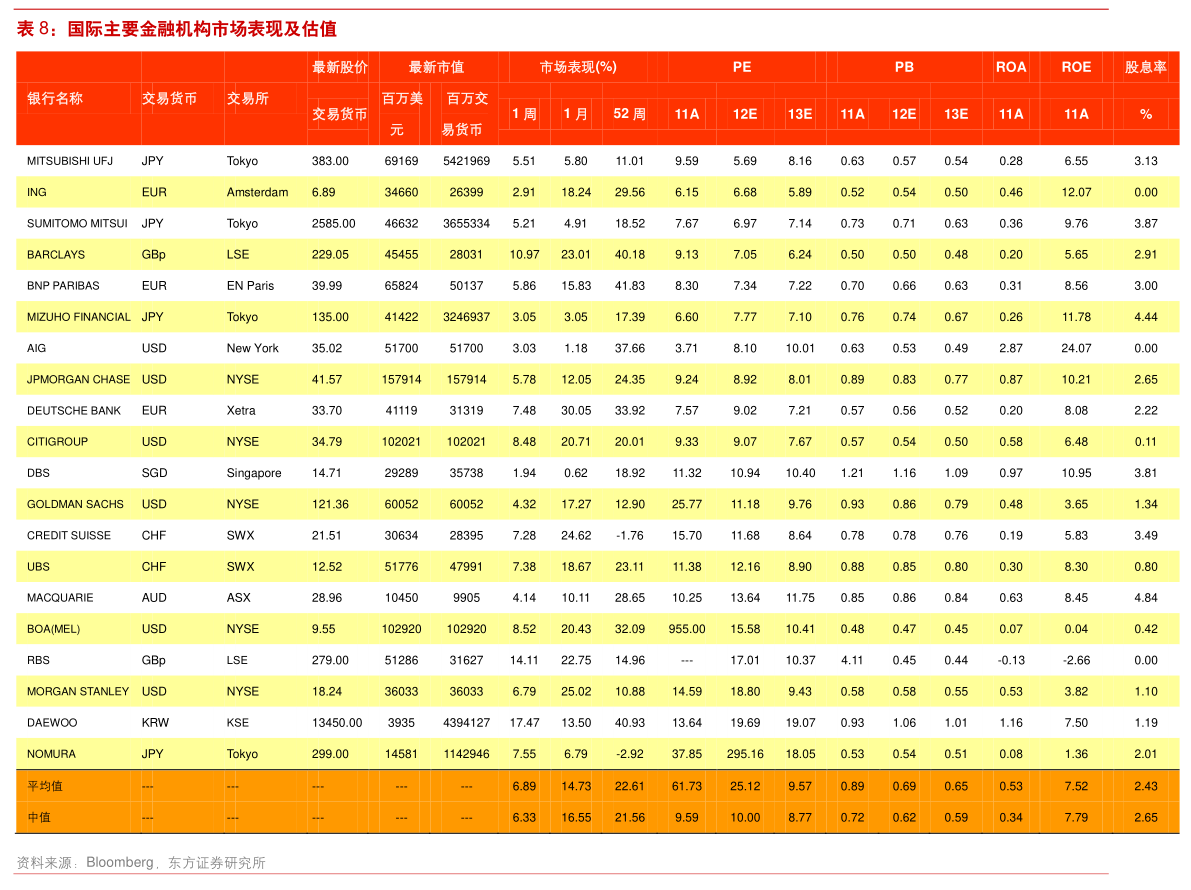Click the 'EN Paris' exchange cell

pos(250,286)
